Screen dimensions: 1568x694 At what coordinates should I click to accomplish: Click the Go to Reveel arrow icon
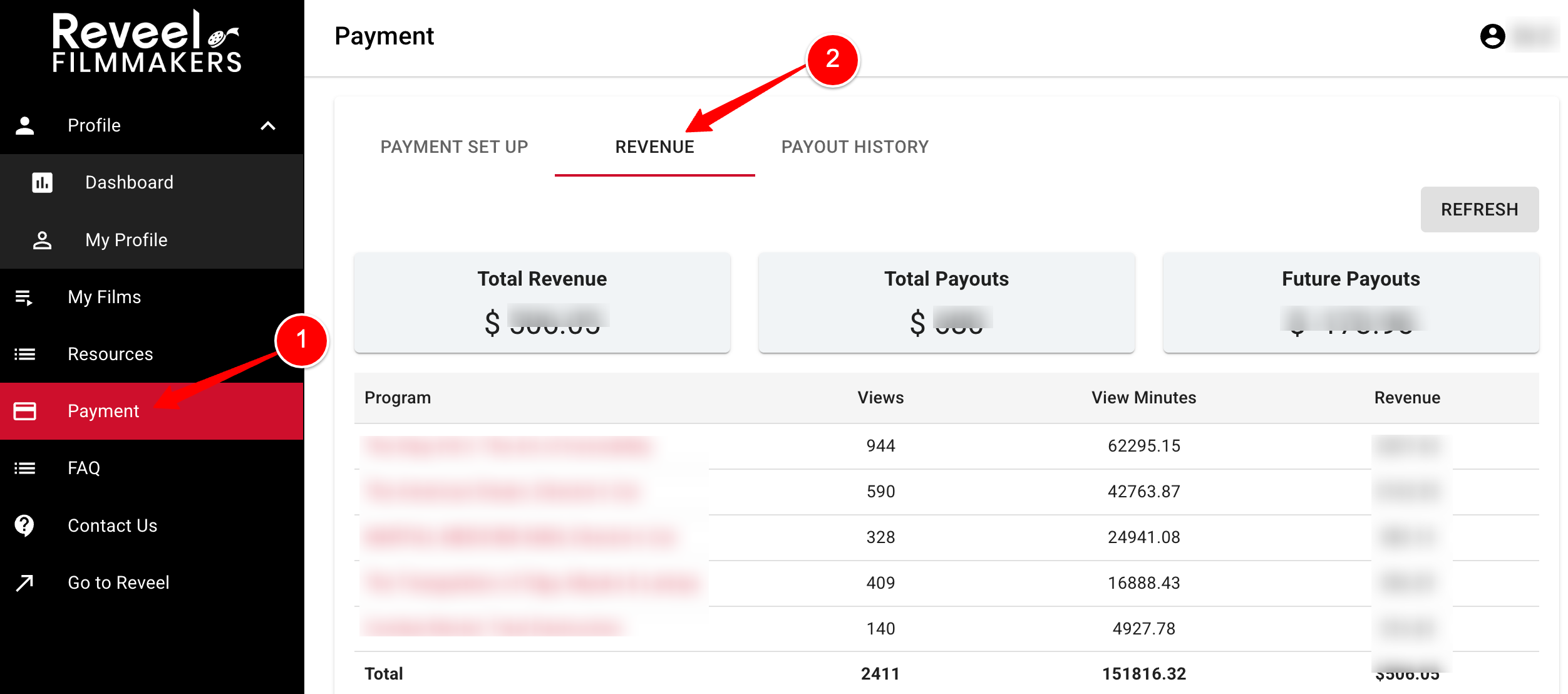24,583
